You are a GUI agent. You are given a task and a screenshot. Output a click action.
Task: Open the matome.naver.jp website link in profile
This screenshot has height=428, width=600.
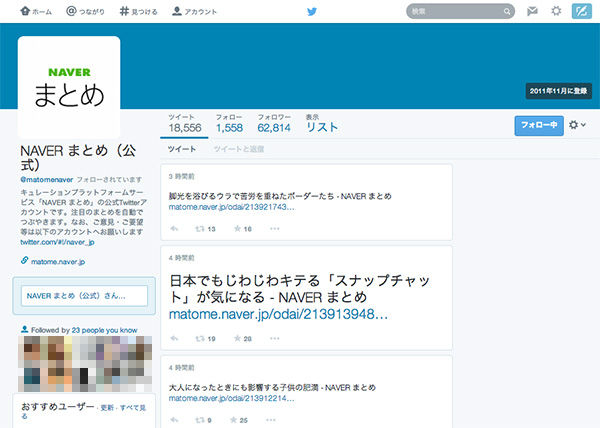[58, 262]
